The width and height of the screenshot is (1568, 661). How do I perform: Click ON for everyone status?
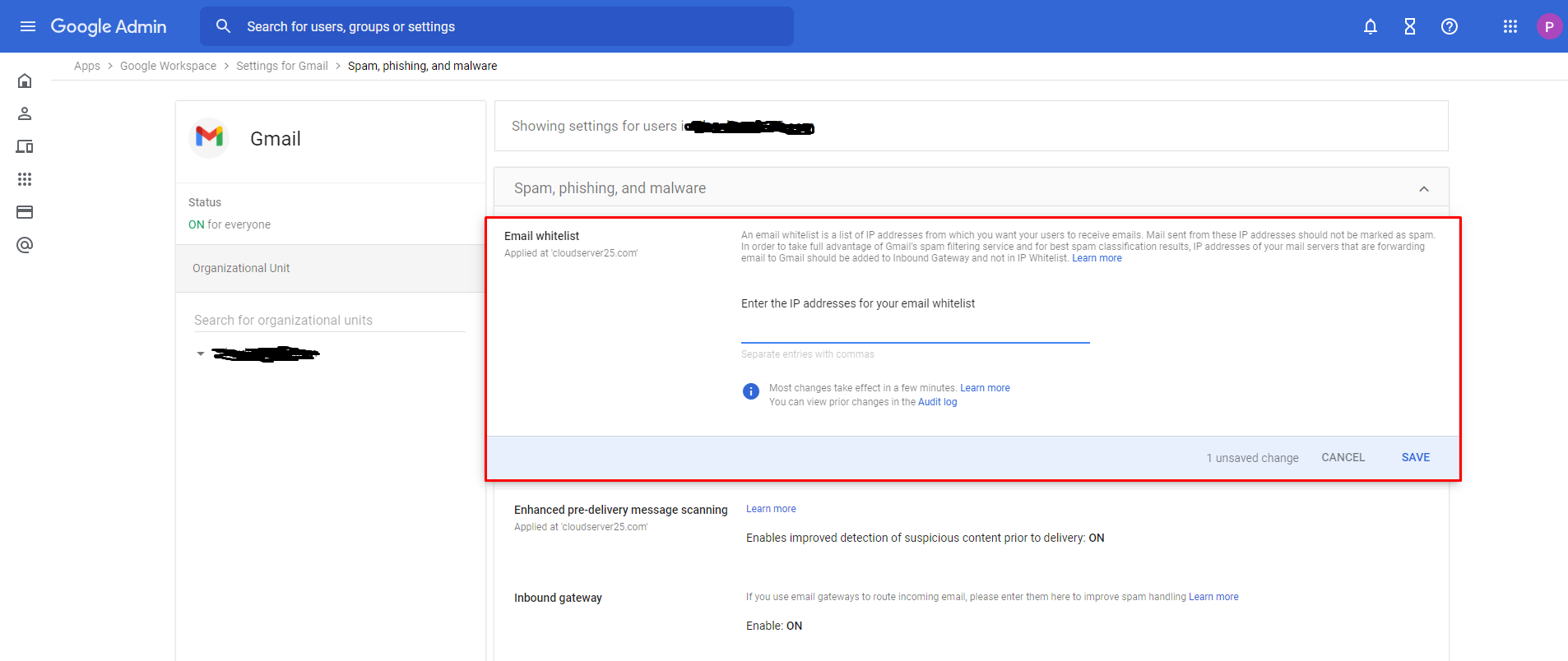[230, 224]
